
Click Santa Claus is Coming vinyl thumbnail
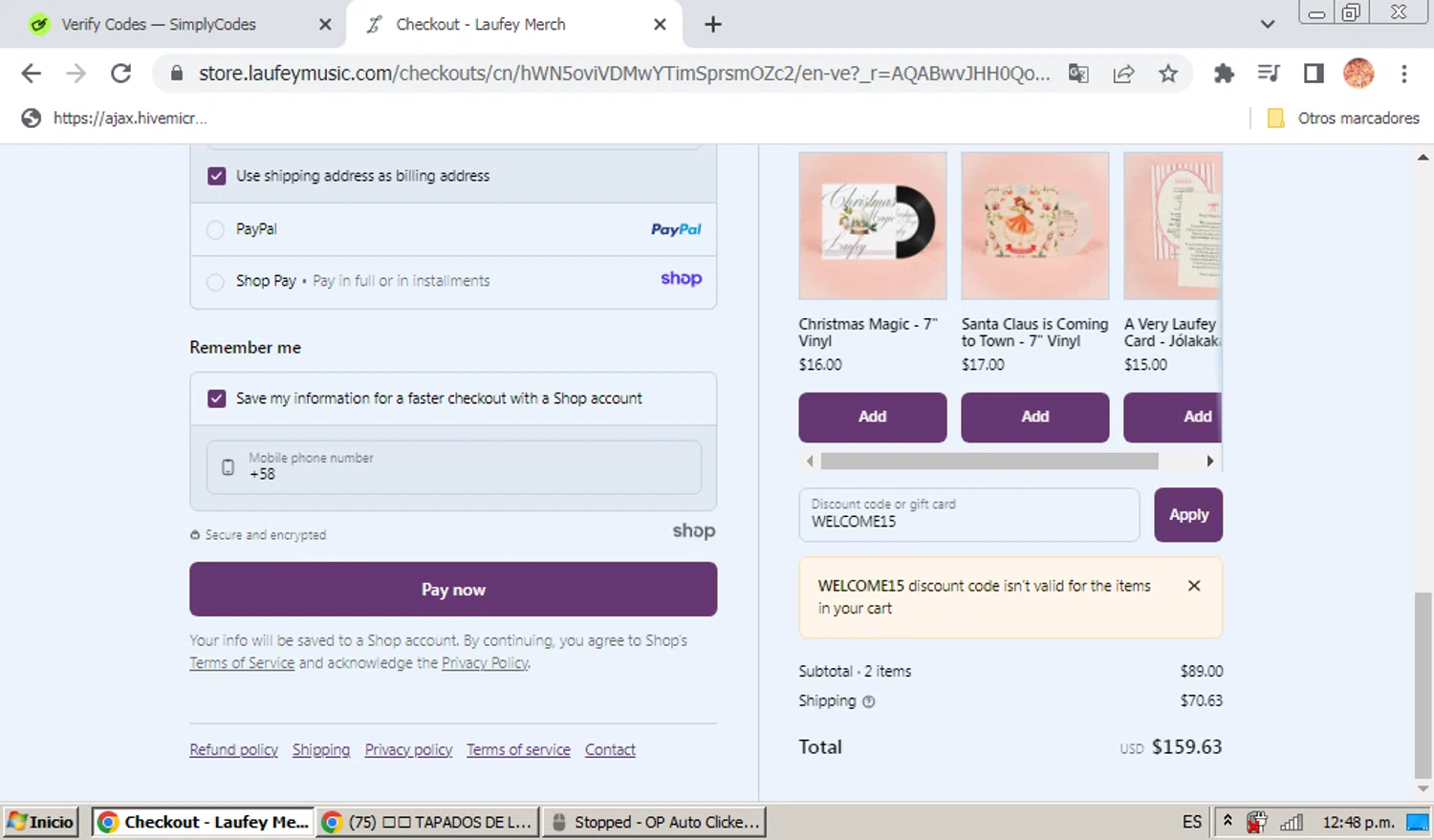[x=1035, y=226]
